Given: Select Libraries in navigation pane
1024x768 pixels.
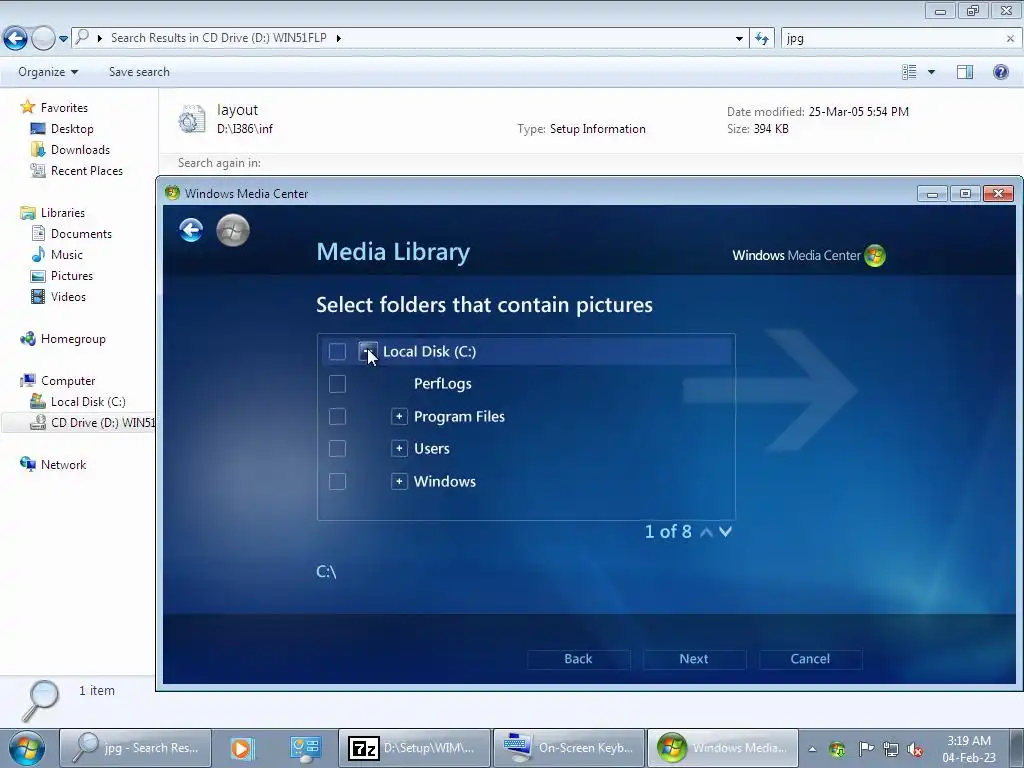Looking at the screenshot, I should pos(63,213).
